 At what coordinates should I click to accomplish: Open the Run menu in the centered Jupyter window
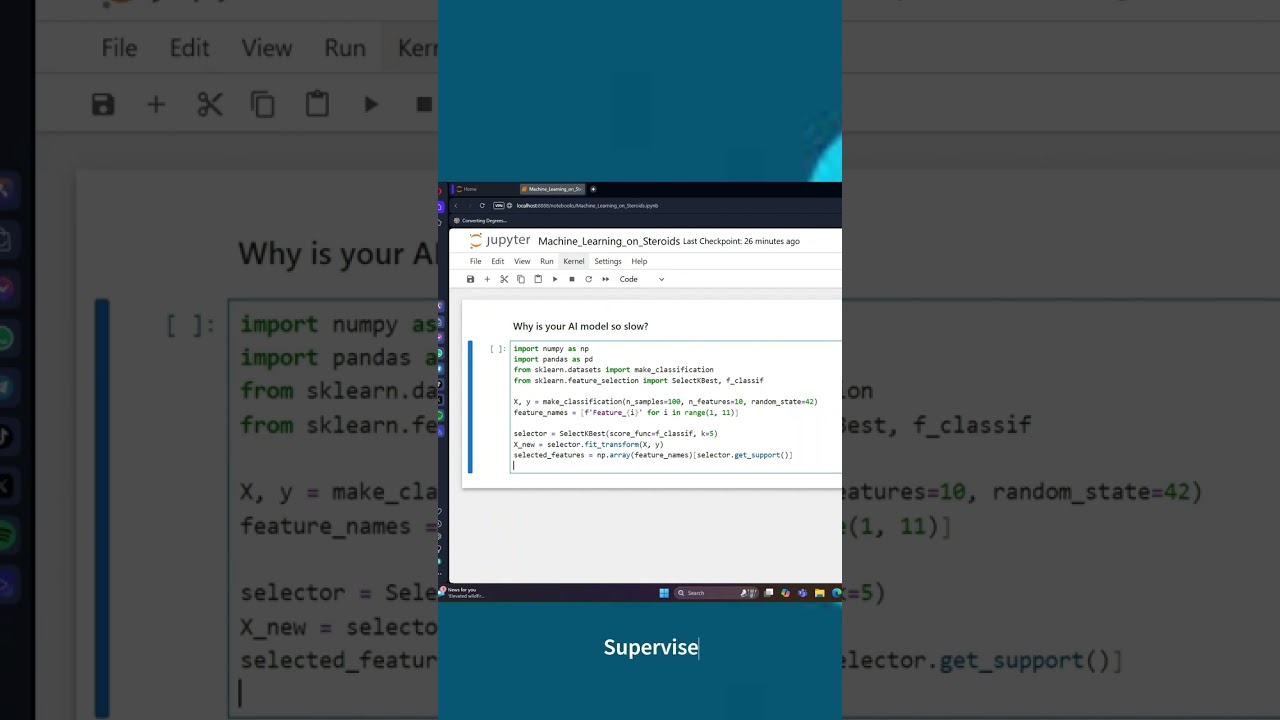pyautogui.click(x=547, y=261)
